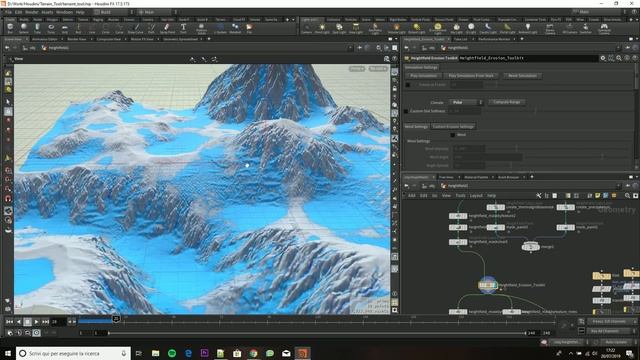This screenshot has width=640, height=360.
Task: Select the Font shelf tool
Action: point(183,28)
